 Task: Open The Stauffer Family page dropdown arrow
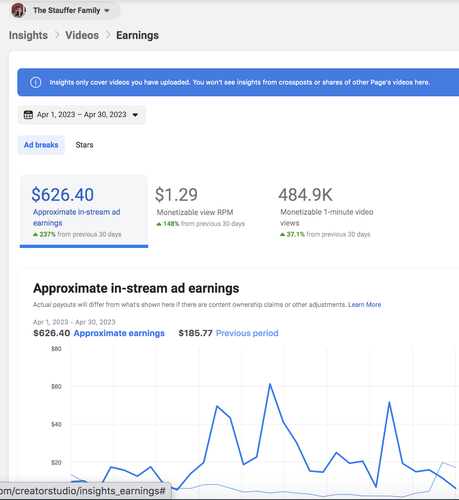(x=107, y=11)
